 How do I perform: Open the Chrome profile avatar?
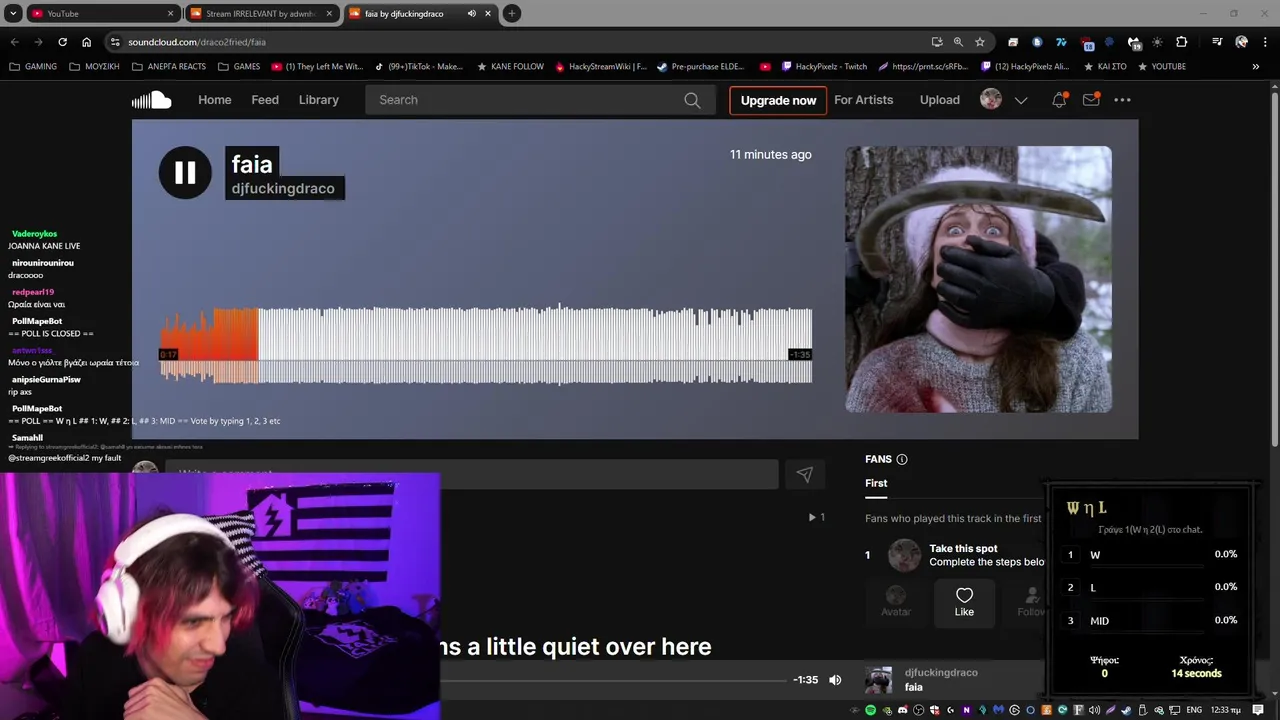(x=1241, y=42)
